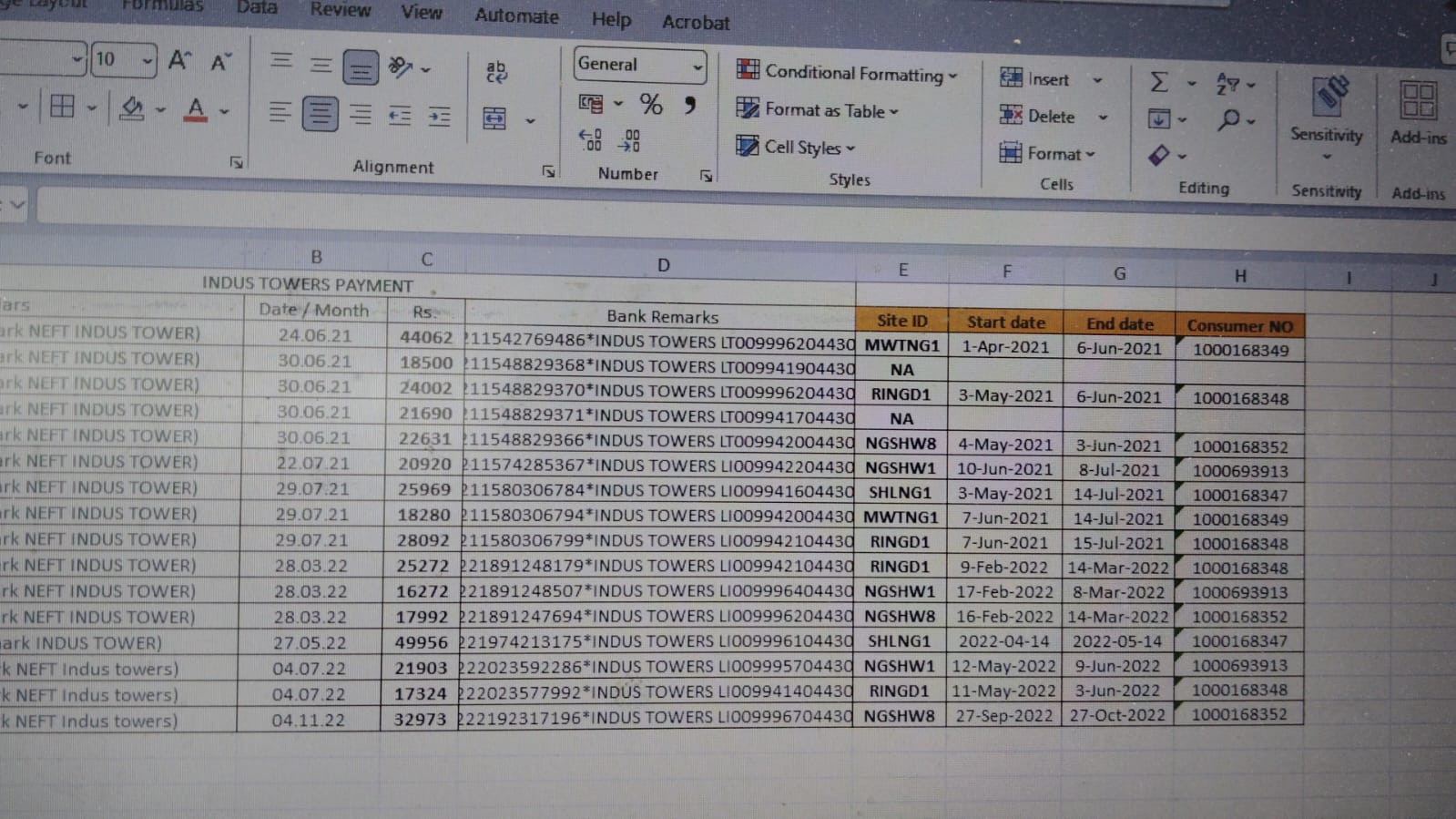
Task: Open the Acrobat tab
Action: [x=696, y=22]
